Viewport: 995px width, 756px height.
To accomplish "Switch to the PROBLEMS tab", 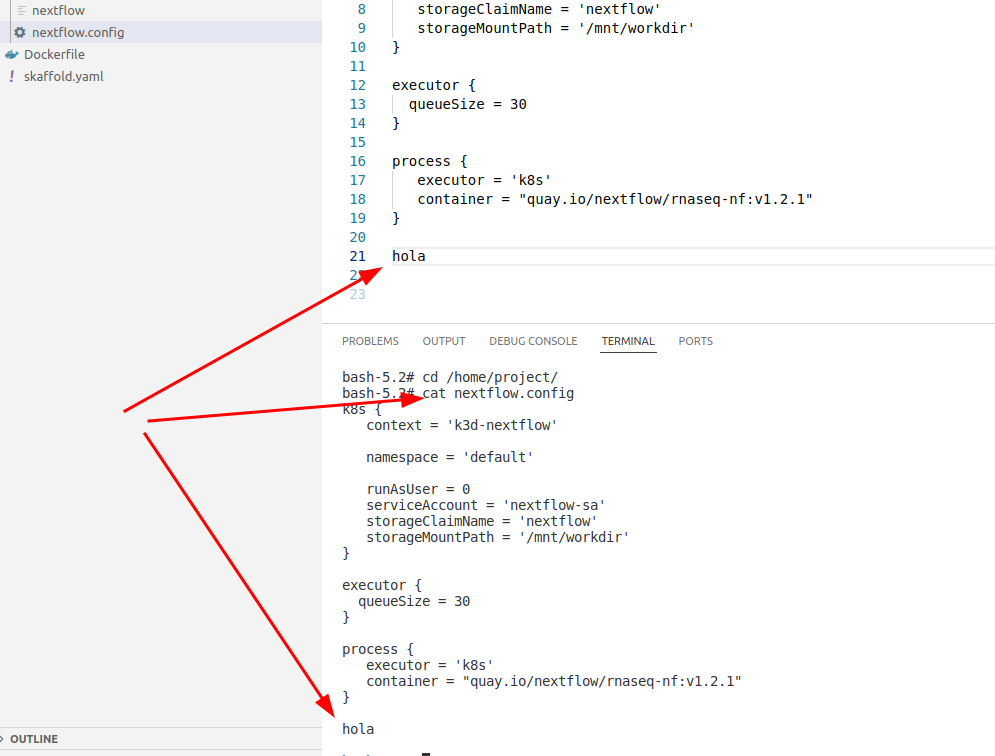I will pos(370,341).
